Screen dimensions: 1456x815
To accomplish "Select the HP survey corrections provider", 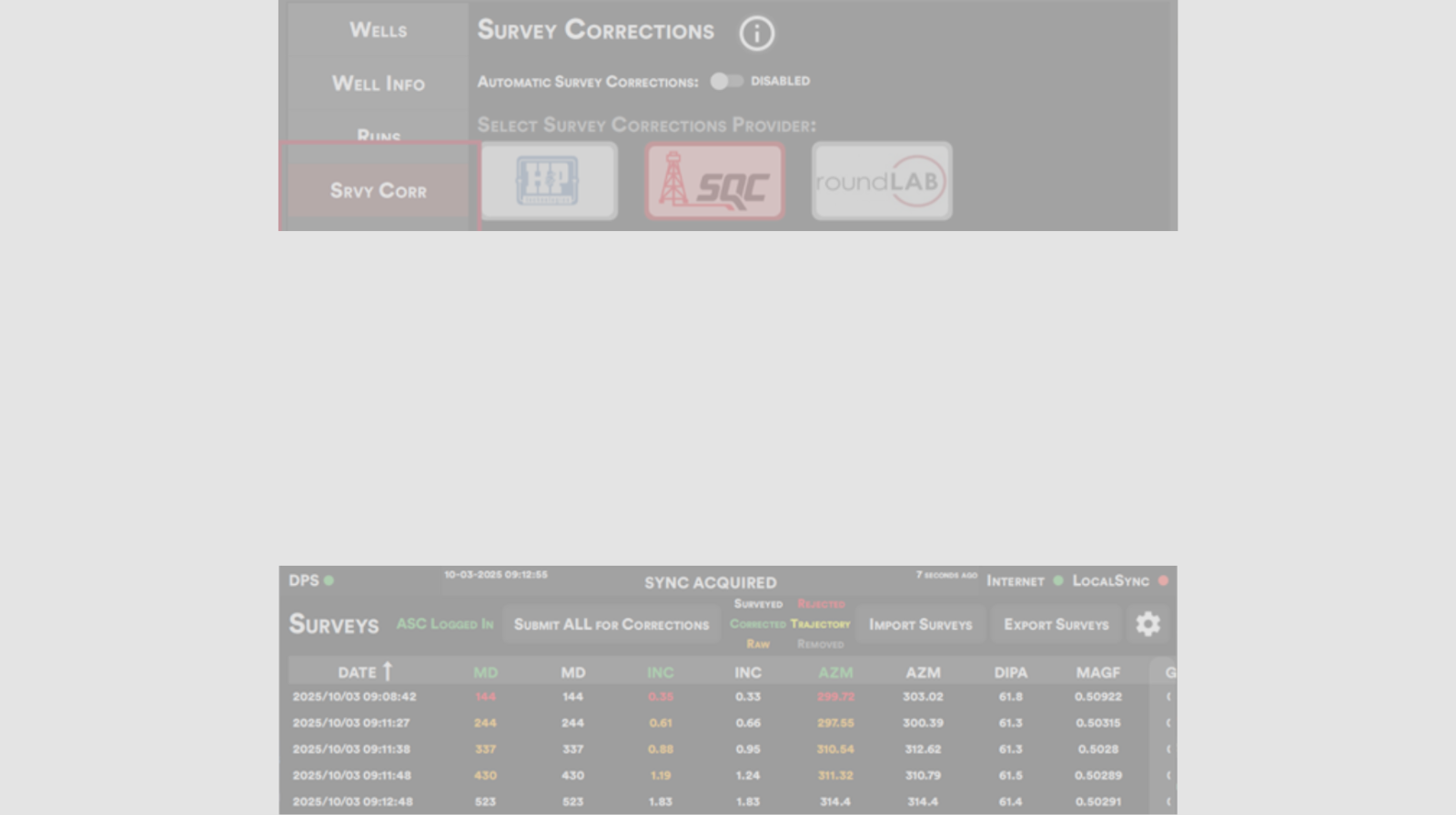I will tap(548, 180).
